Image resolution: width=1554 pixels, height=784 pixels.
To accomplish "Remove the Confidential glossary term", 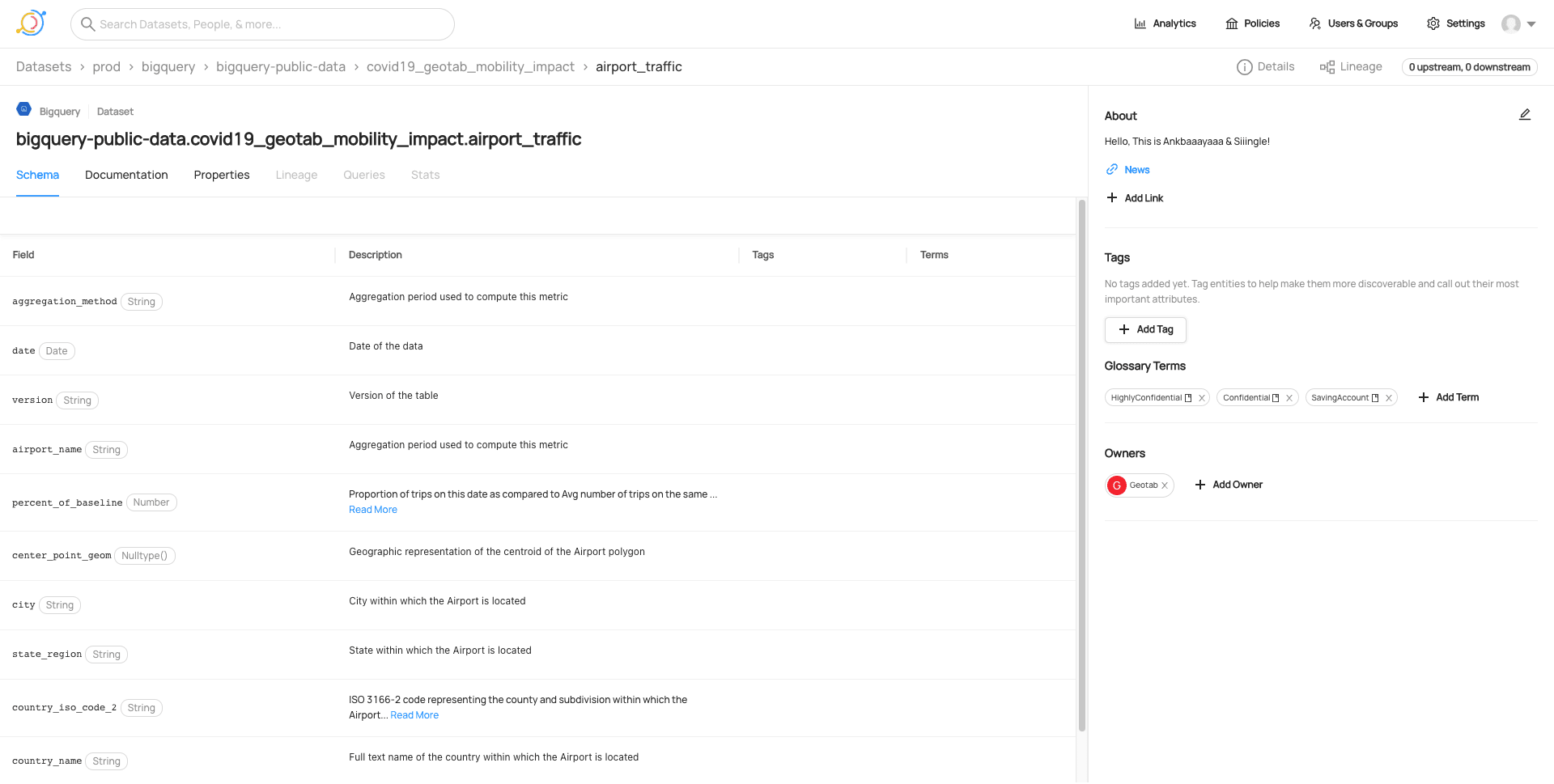I will point(1289,398).
